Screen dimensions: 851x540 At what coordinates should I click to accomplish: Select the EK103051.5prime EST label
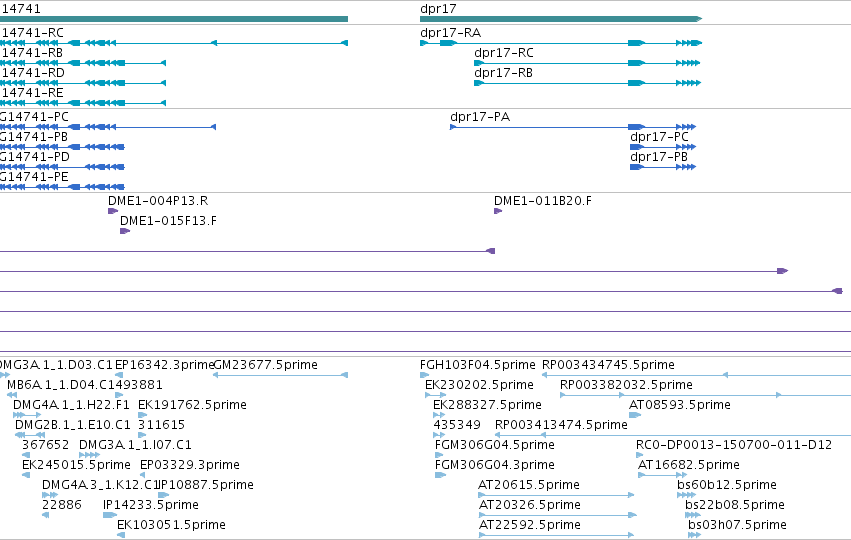coord(172,526)
